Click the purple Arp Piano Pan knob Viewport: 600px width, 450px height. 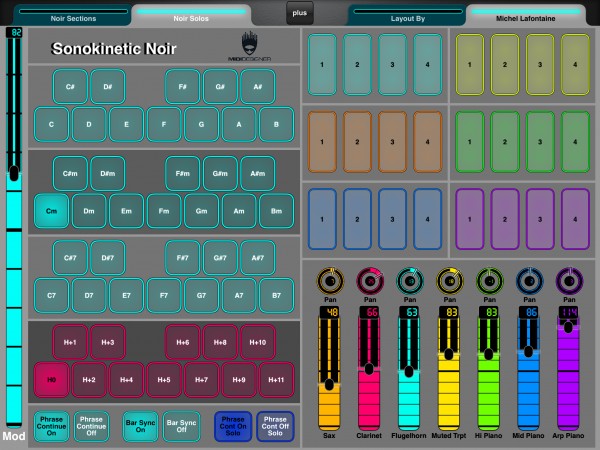569,281
